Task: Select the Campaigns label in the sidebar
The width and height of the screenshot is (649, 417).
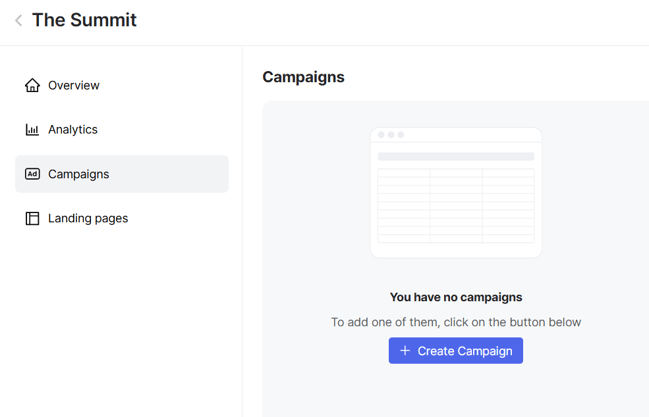Action: click(x=79, y=174)
